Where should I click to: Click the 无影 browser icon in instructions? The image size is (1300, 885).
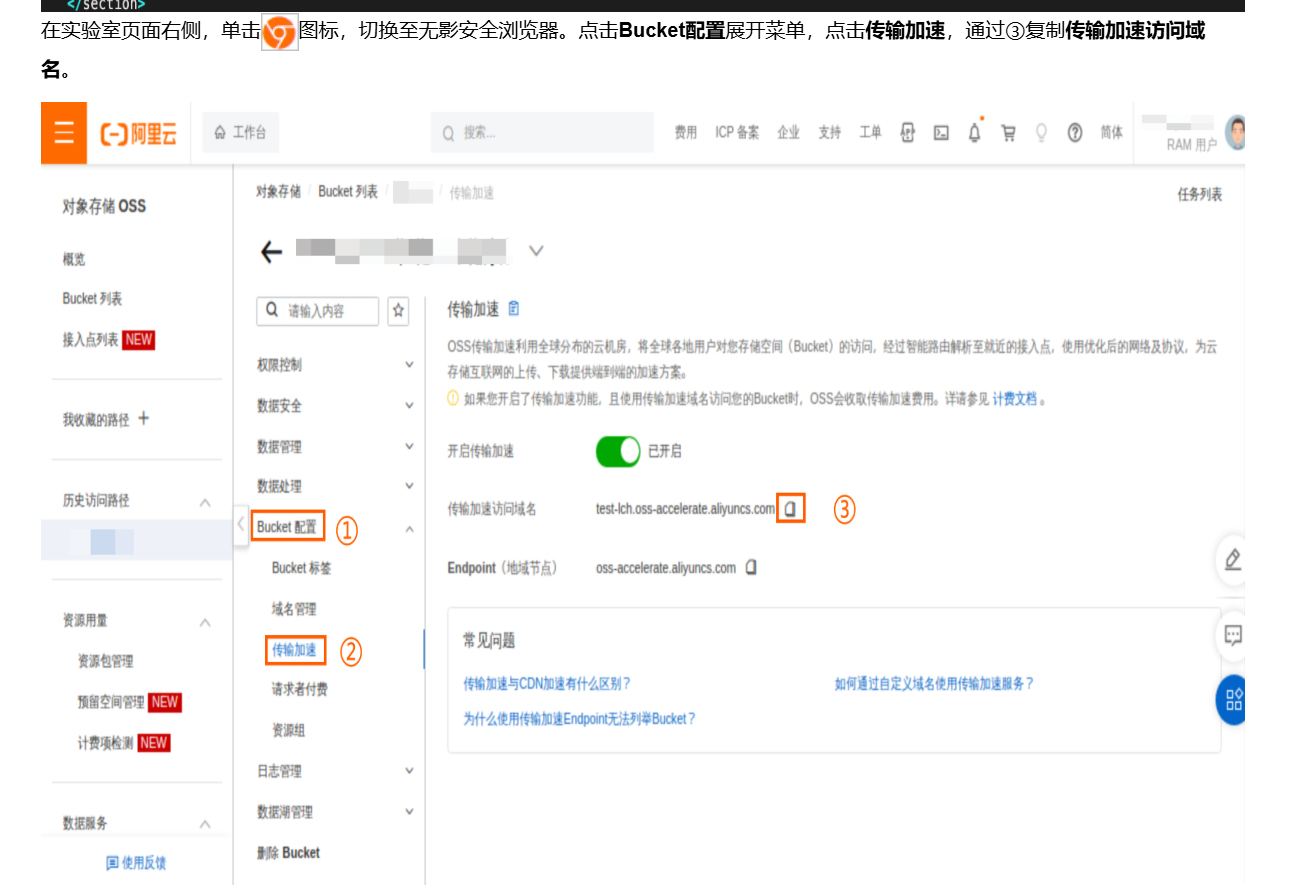280,33
